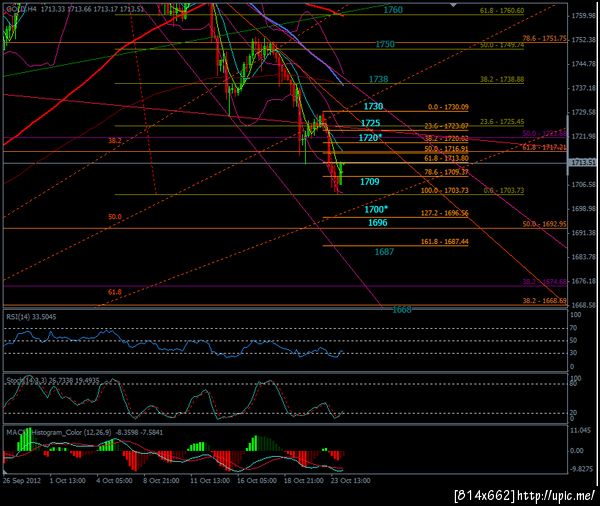
Task: Click the '61.8 - 1713.80' Fibonacci label
Action: pos(447,158)
